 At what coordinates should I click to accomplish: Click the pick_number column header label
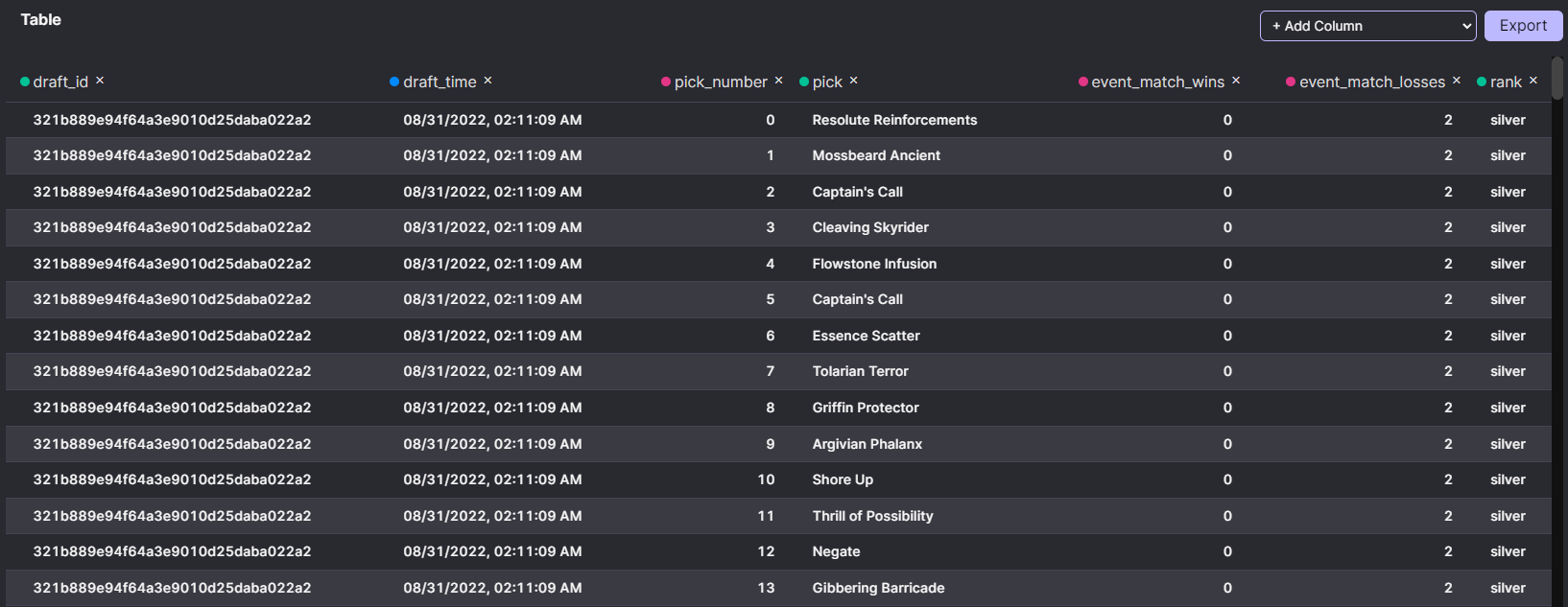[x=720, y=82]
